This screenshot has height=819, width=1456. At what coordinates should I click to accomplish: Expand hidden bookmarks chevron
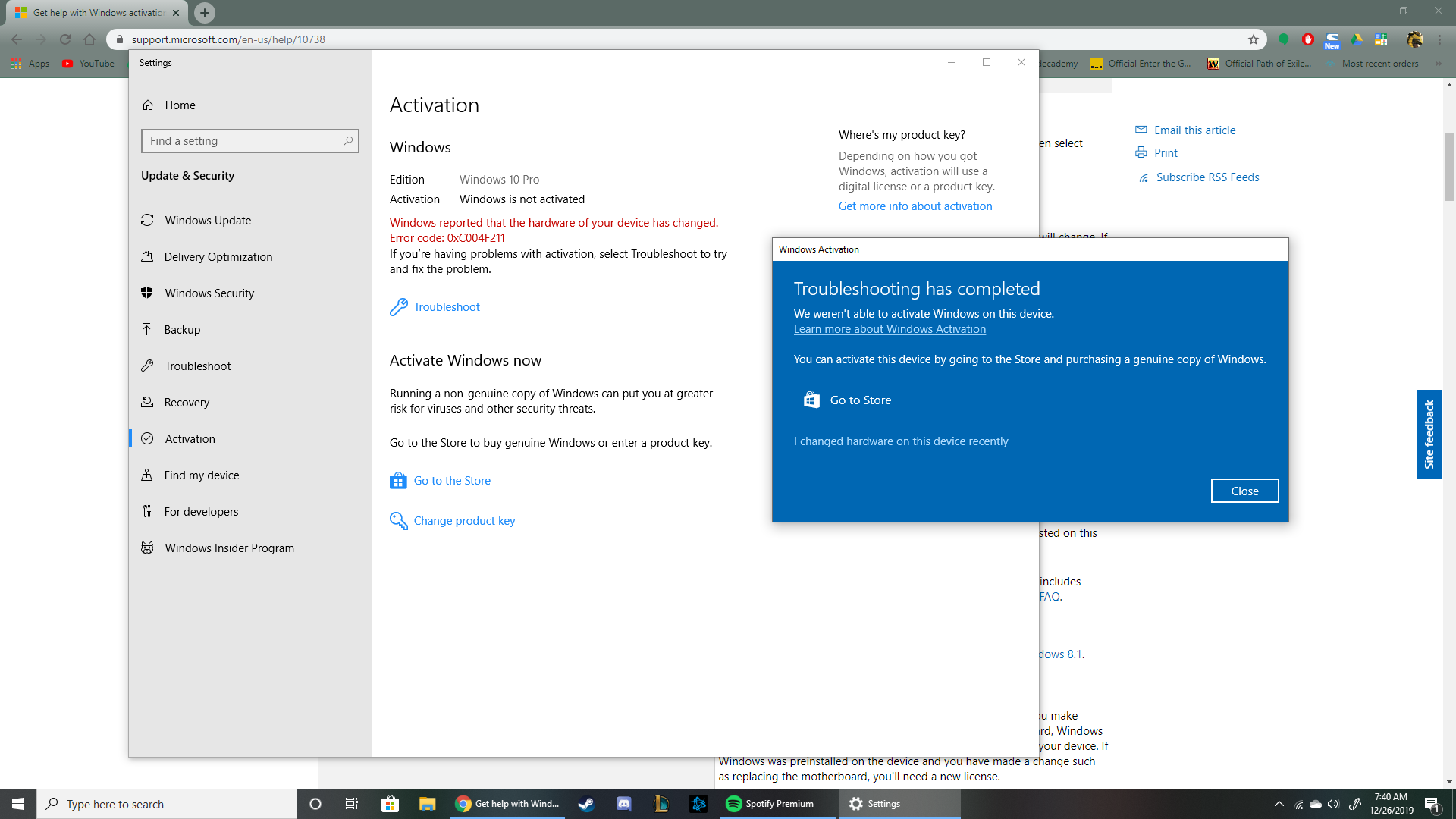1439,64
